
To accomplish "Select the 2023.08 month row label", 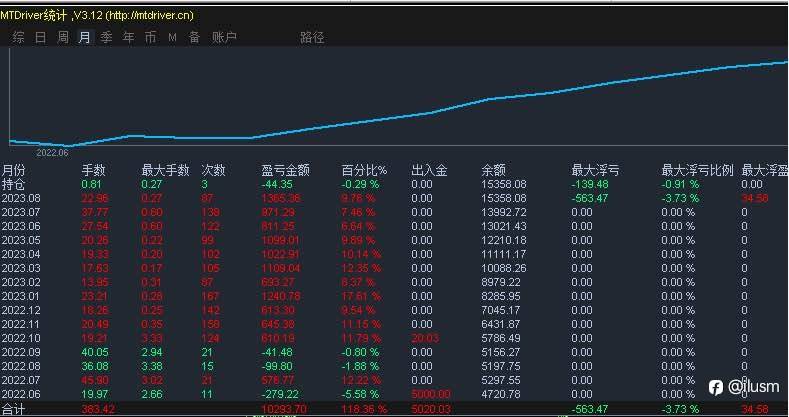I will click(x=21, y=198).
